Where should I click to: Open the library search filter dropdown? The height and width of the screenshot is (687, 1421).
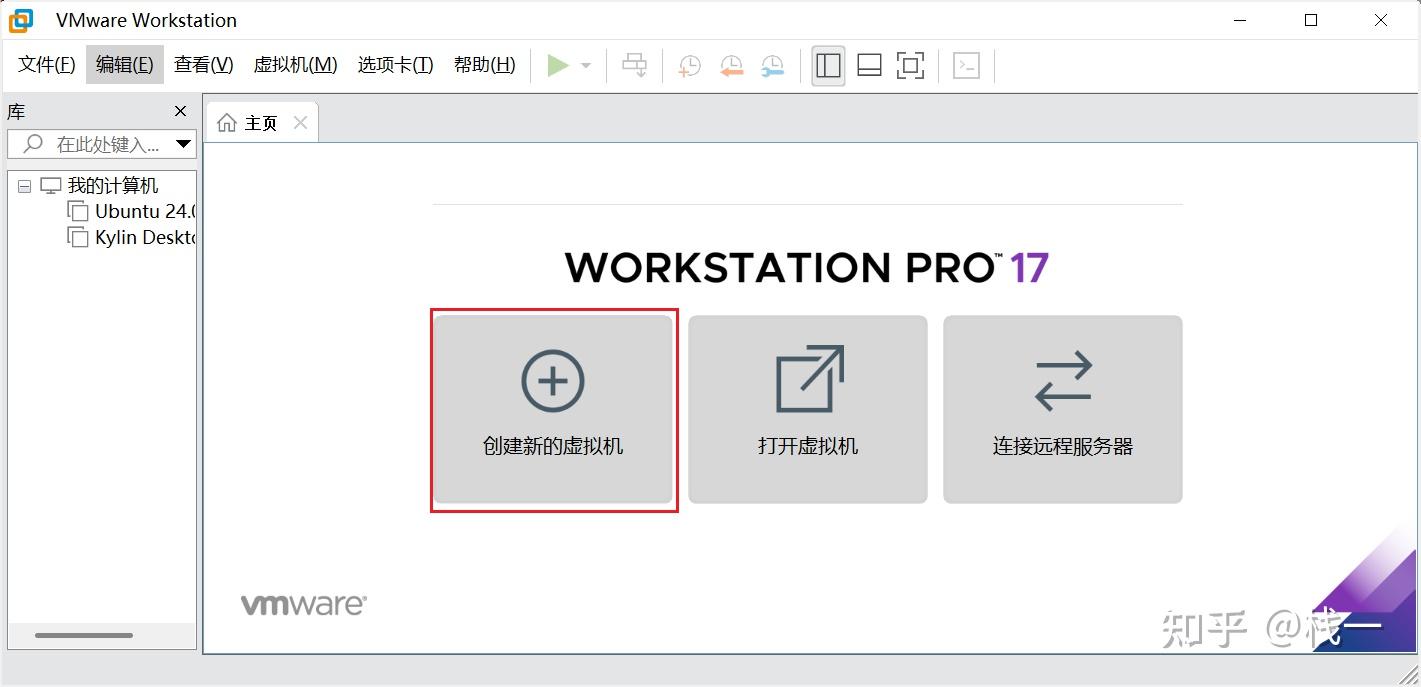[183, 144]
